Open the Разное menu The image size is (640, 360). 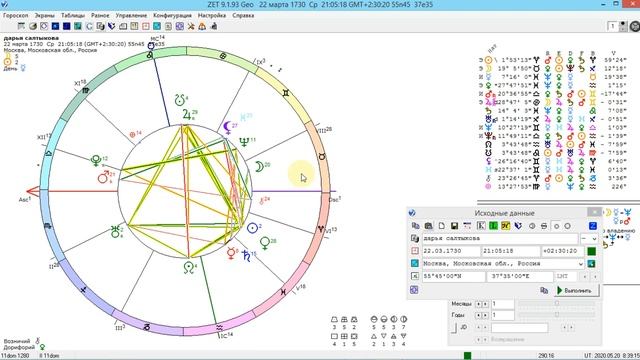[x=100, y=15]
